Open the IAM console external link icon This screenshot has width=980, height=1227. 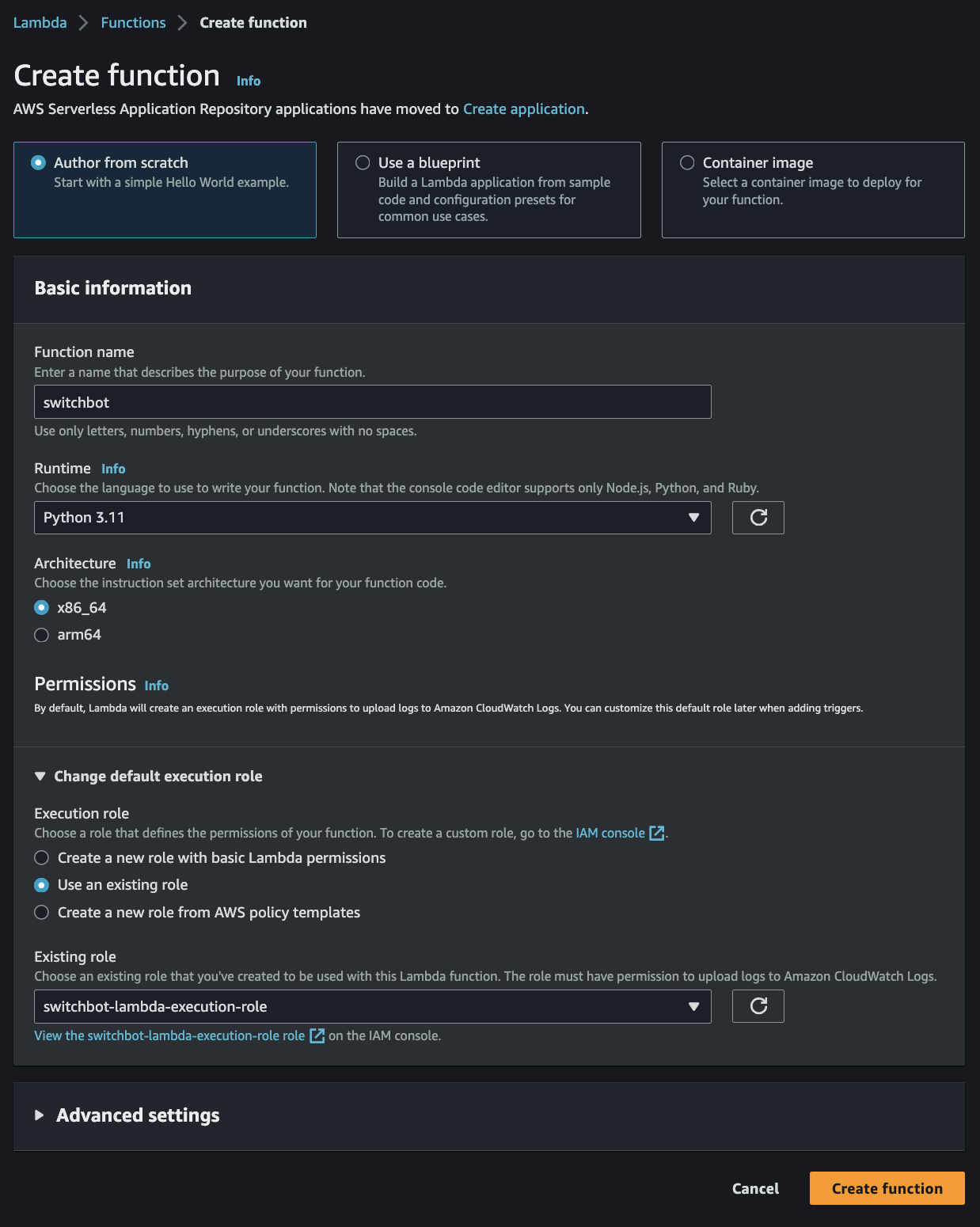pyautogui.click(x=655, y=833)
